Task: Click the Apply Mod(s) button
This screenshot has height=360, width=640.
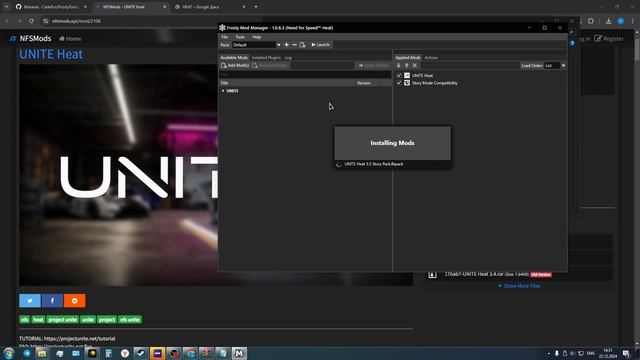Action: tap(373, 65)
